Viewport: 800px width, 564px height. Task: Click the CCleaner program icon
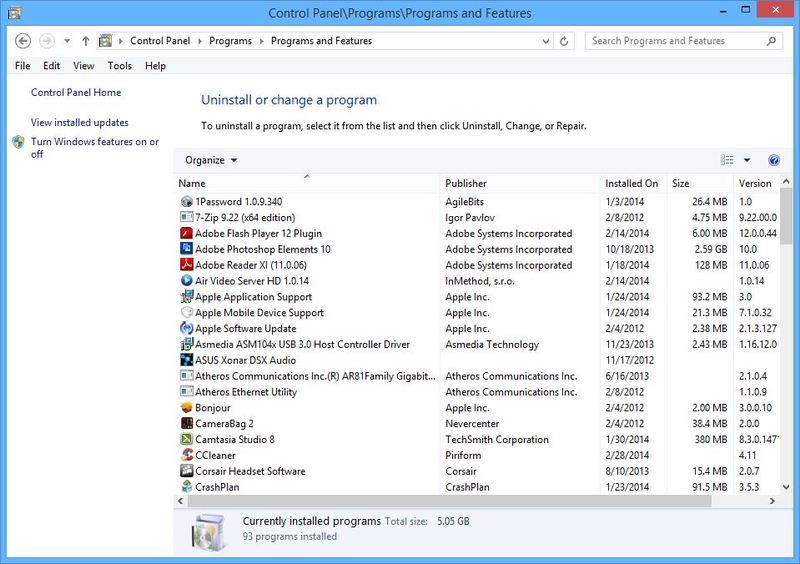[186, 455]
